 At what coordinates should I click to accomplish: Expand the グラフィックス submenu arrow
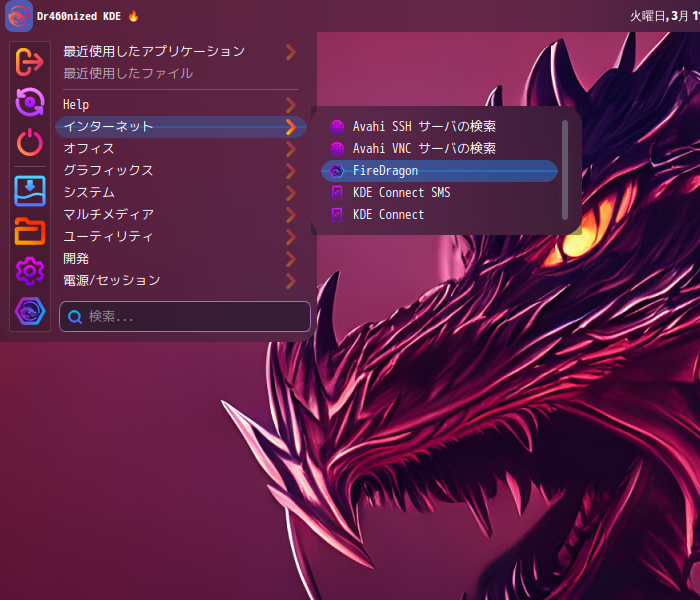coord(291,171)
